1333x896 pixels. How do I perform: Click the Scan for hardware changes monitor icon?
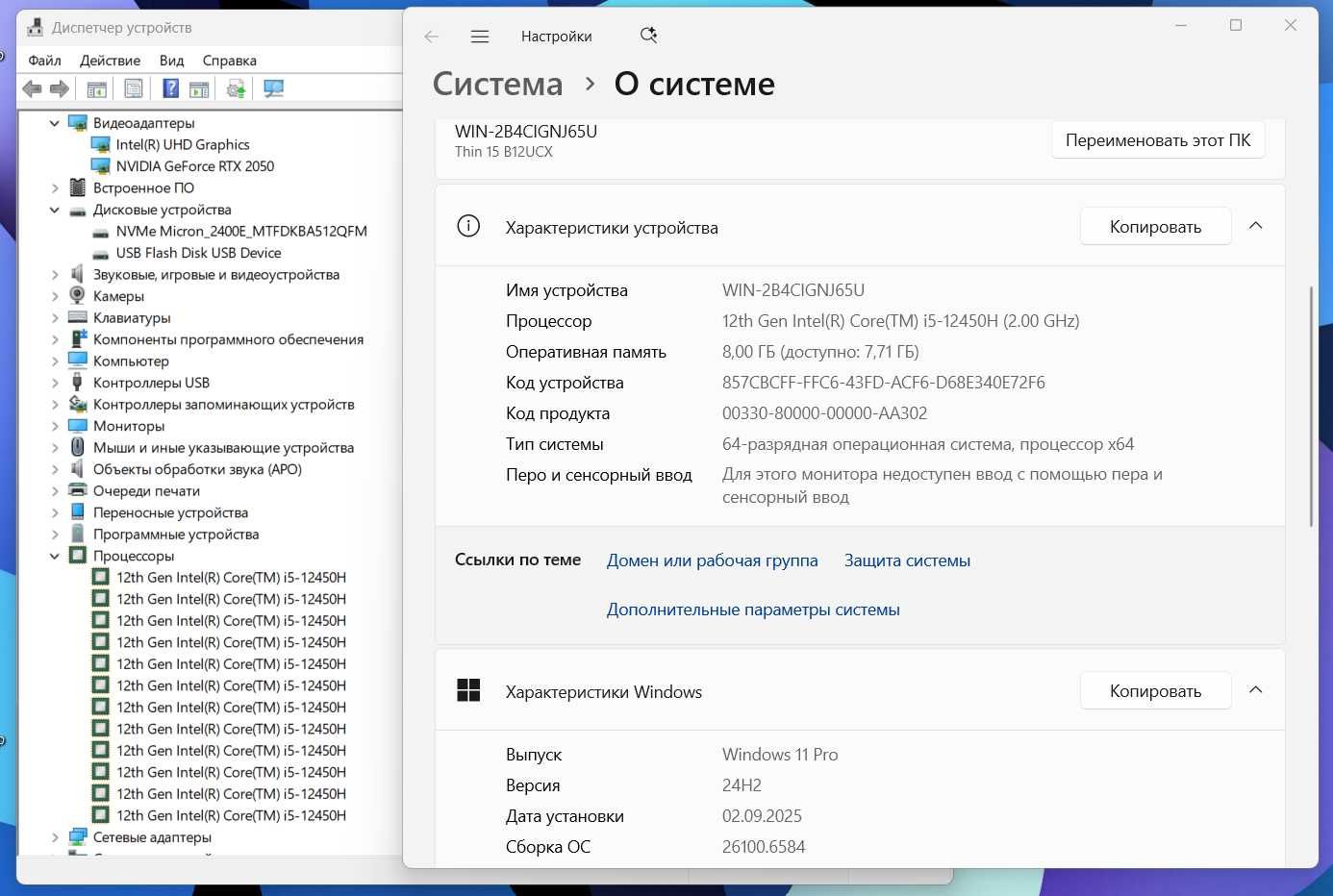tap(274, 89)
